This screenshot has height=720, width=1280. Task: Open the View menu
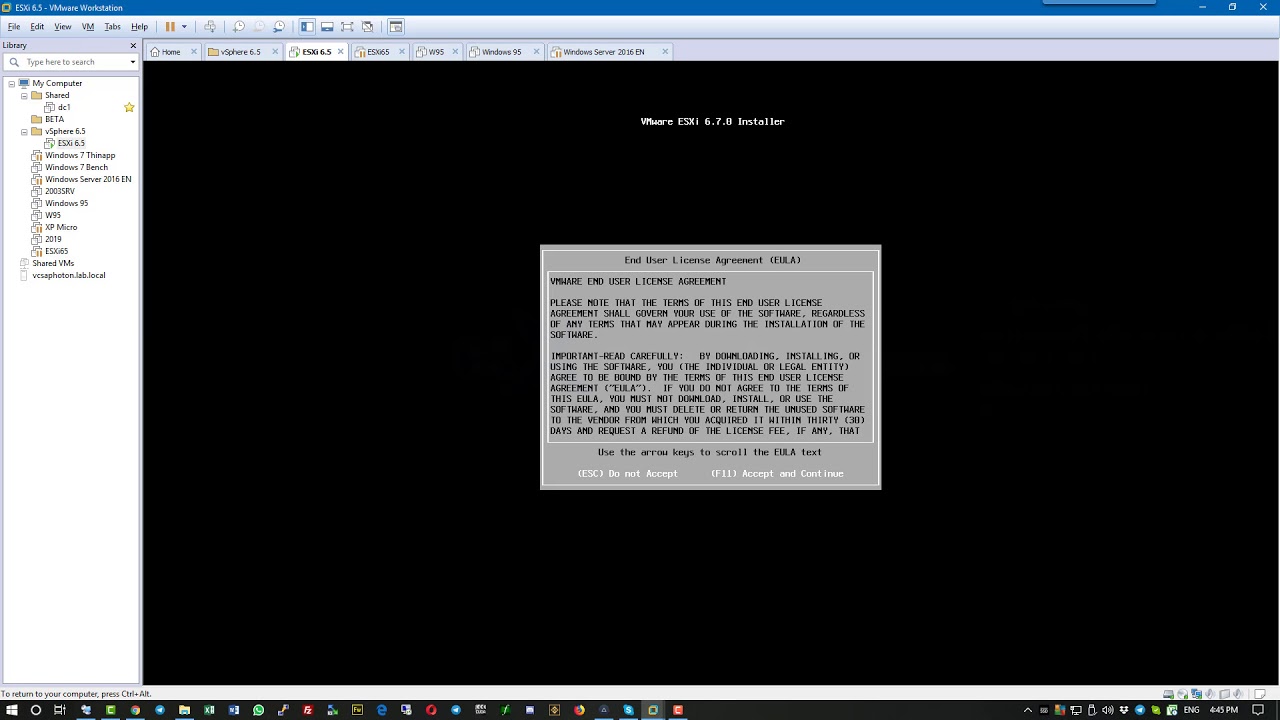[63, 27]
